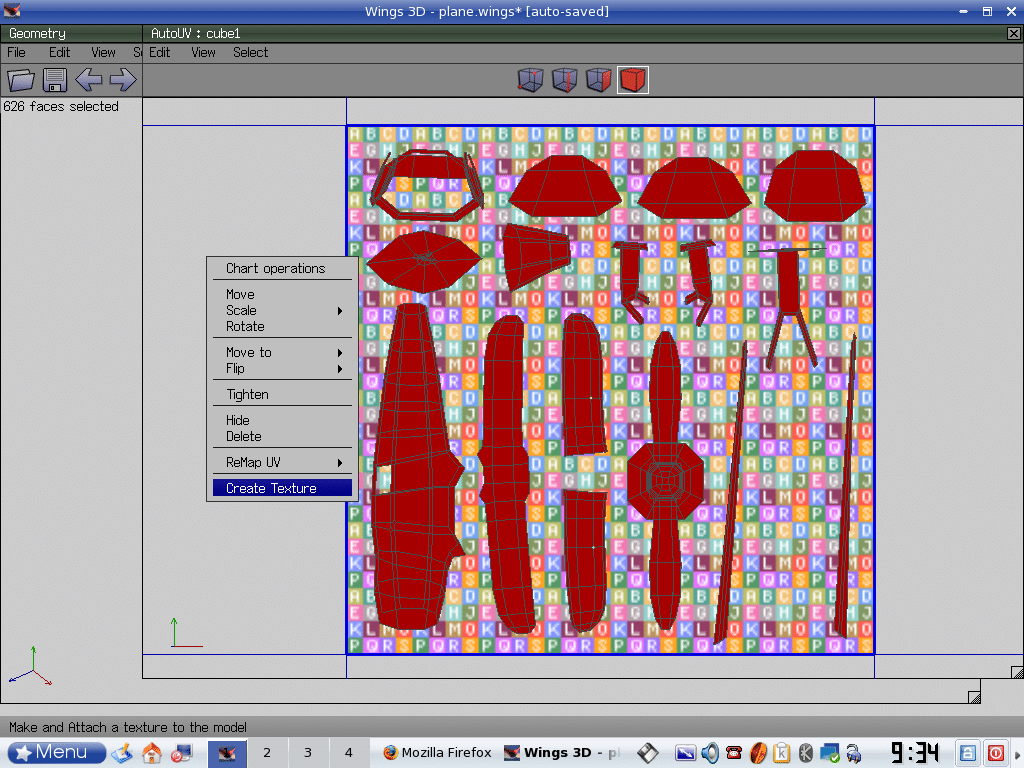The image size is (1024, 768).
Task: Switch to edge selection mode cube
Action: click(x=565, y=80)
